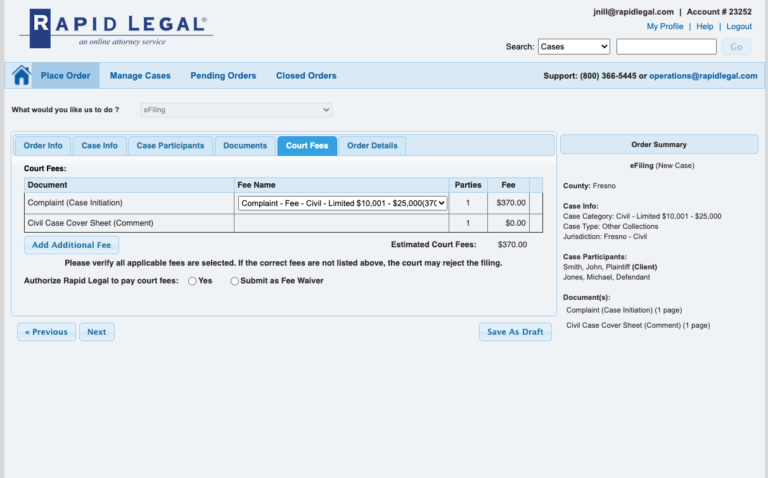Screen dimensions: 768x478
Task: Click the Fee column header
Action: coord(508,185)
